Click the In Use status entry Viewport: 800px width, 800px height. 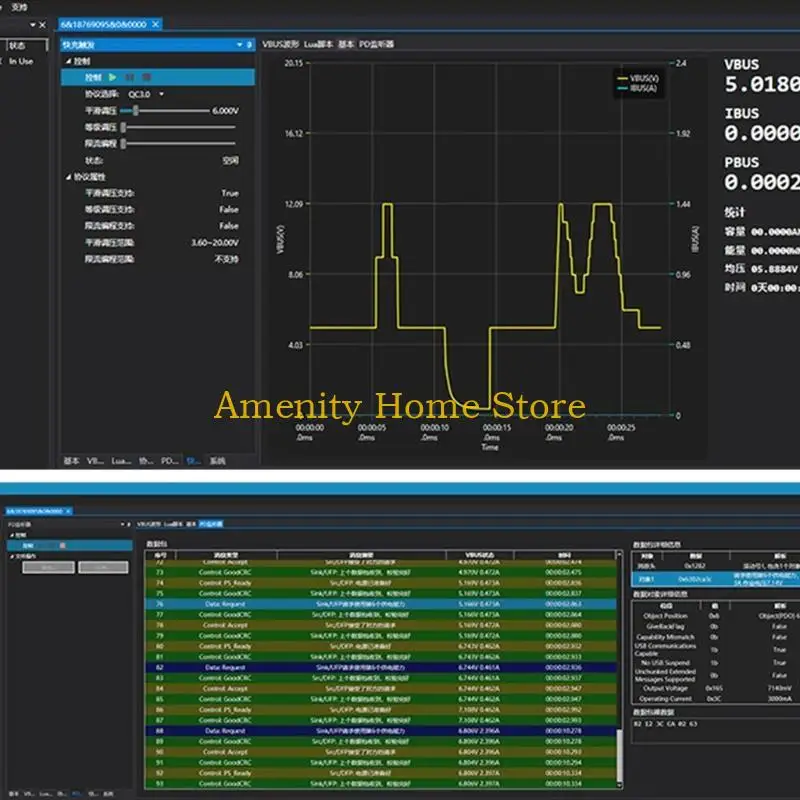tap(21, 61)
